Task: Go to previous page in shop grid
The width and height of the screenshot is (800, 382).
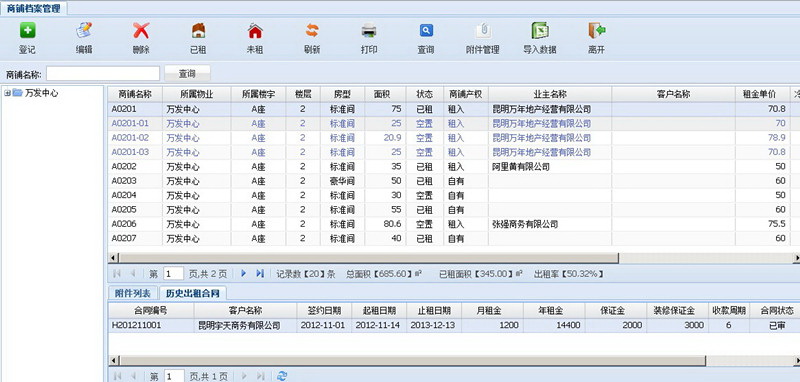Action: tap(133, 274)
